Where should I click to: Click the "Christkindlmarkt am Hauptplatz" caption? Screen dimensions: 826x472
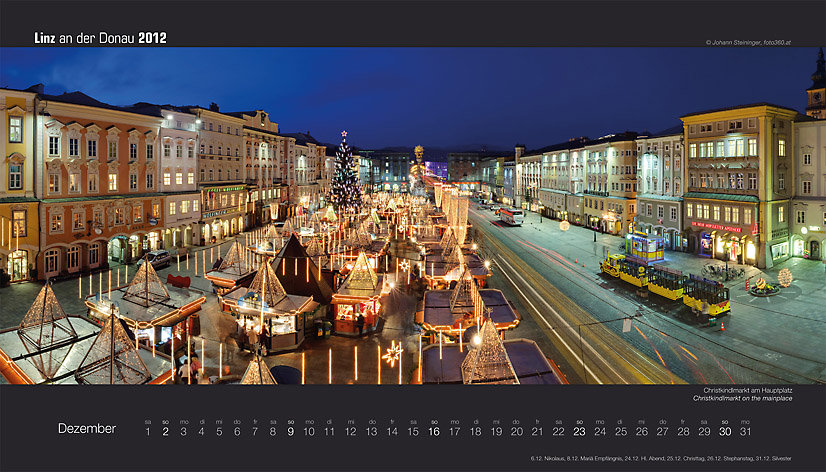pos(747,390)
